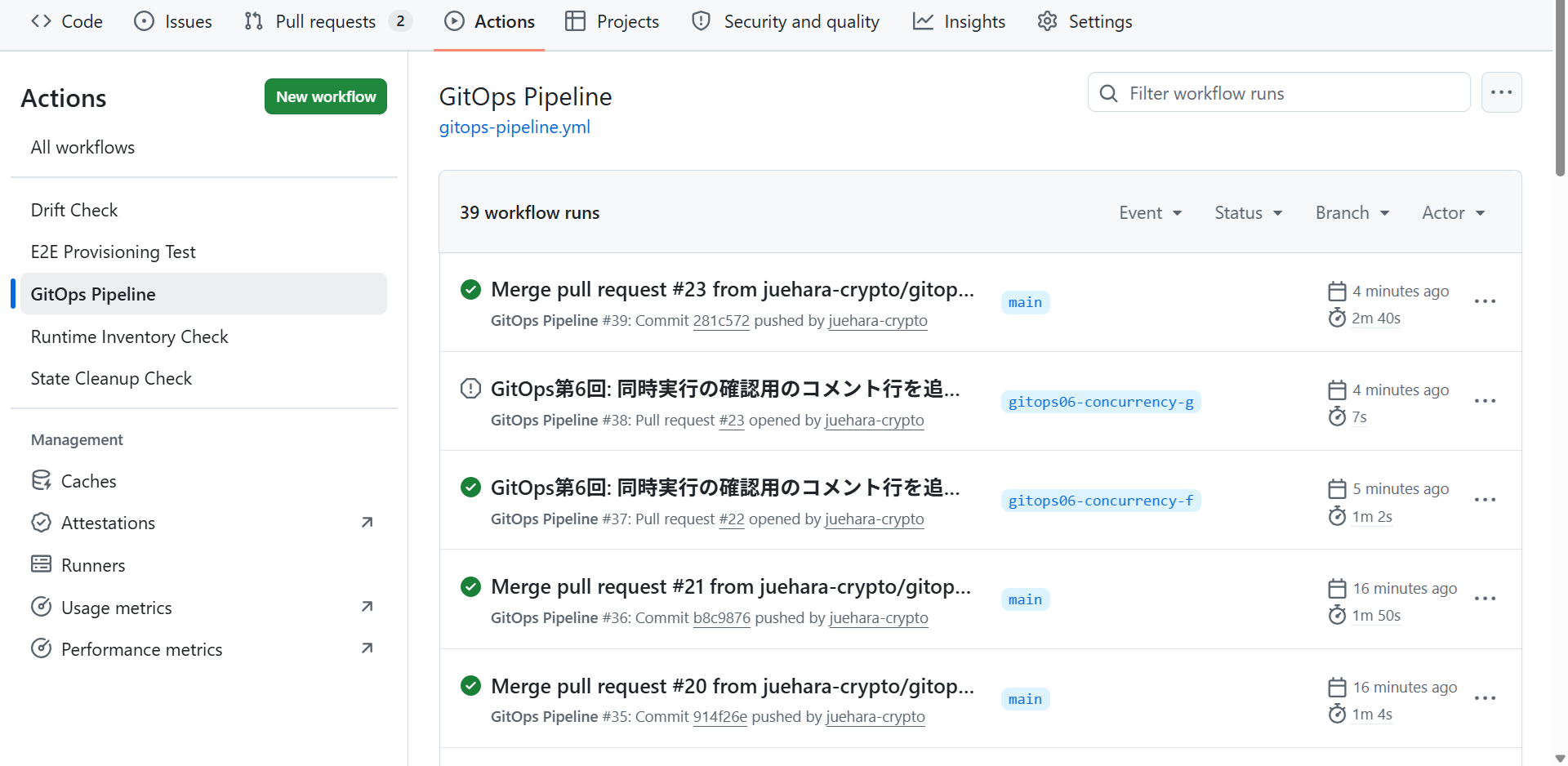This screenshot has width=1568, height=766.
Task: Click success status icon for run #37
Action: tap(470, 488)
